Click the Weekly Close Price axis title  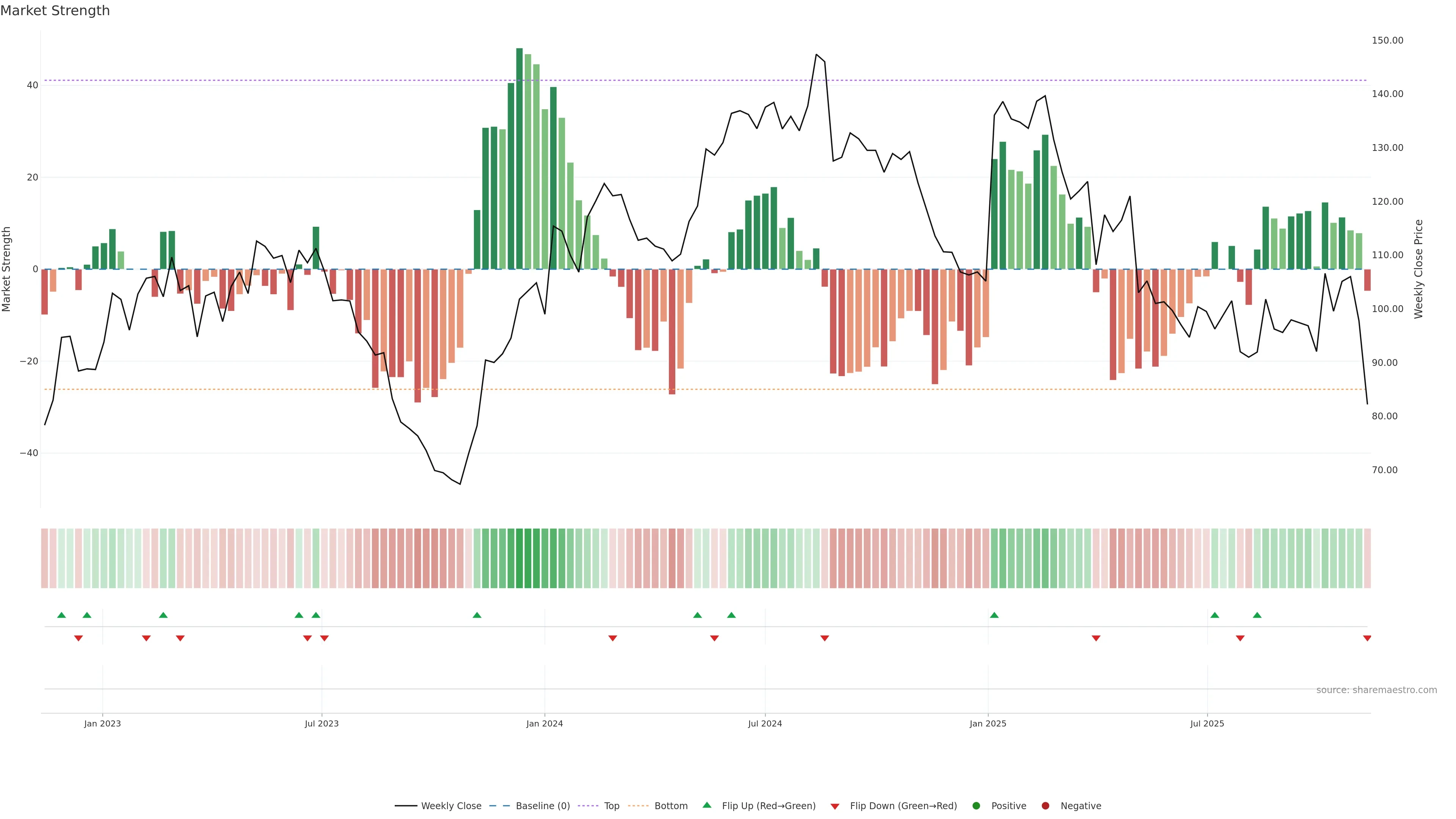point(1419,269)
